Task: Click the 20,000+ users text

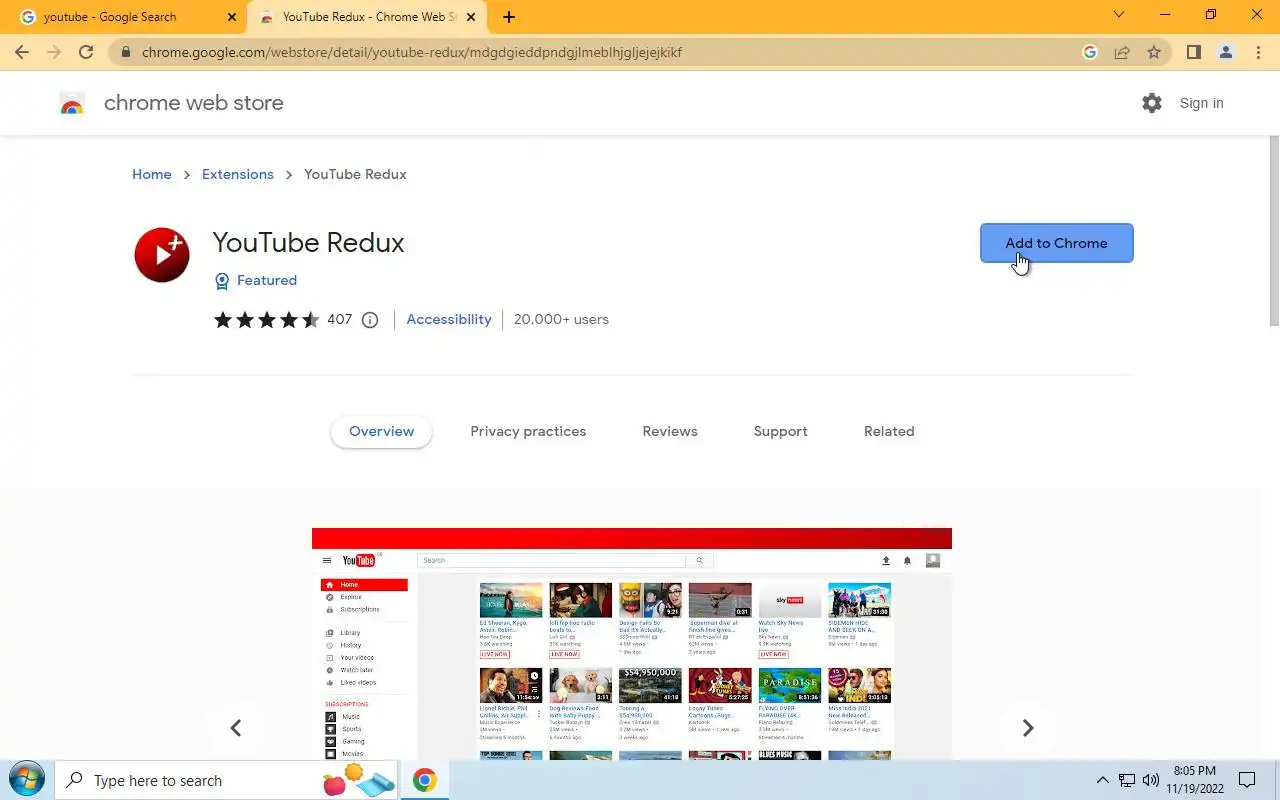Action: pyautogui.click(x=561, y=319)
